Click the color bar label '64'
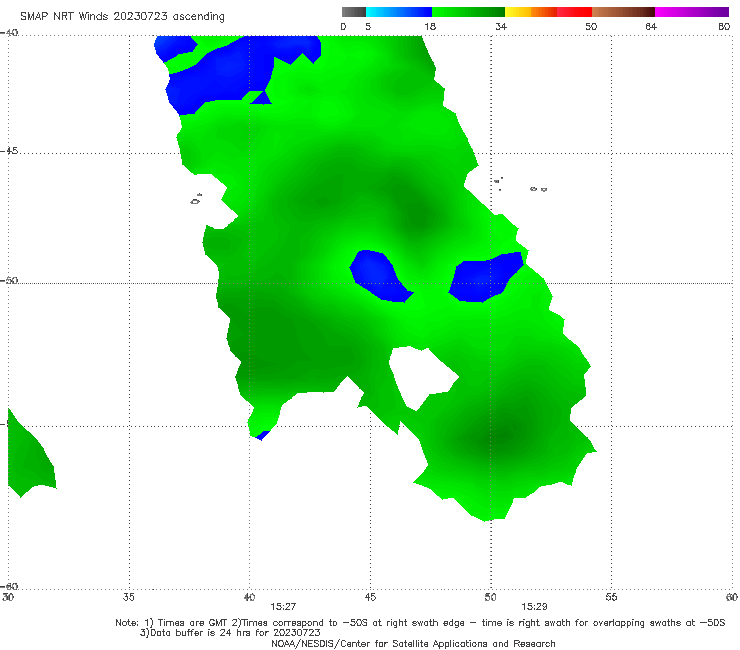740x650 pixels. click(x=651, y=26)
